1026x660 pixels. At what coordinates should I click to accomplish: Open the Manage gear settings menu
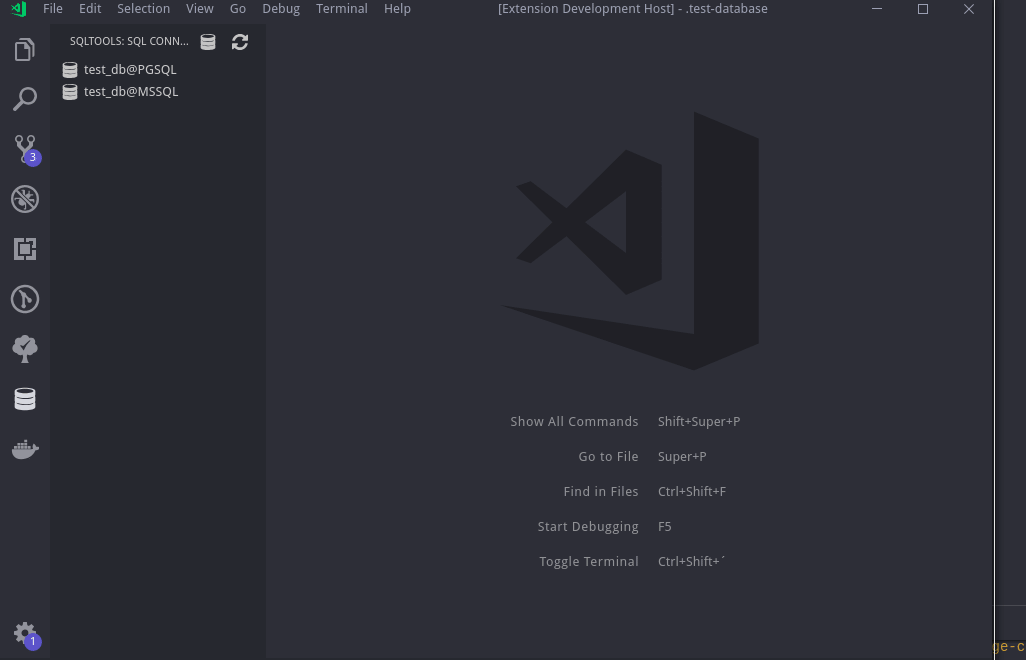[26, 634]
